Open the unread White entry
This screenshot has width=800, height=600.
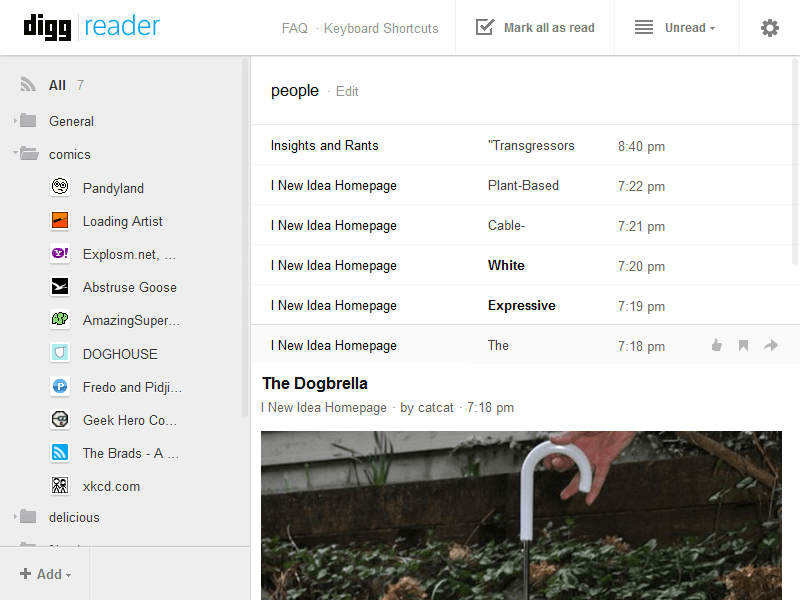click(524, 265)
